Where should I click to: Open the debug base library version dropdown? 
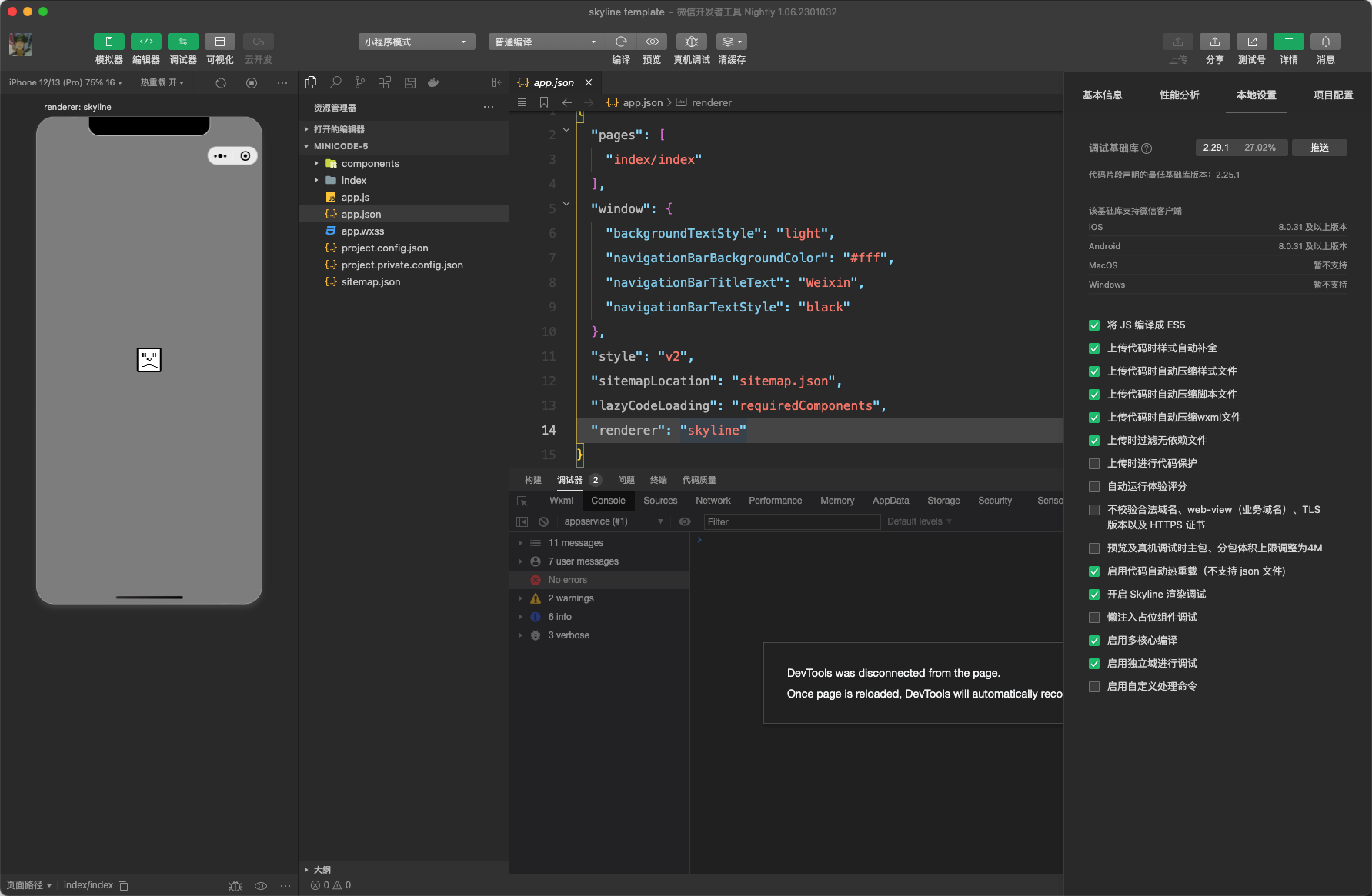pyautogui.click(x=1240, y=148)
